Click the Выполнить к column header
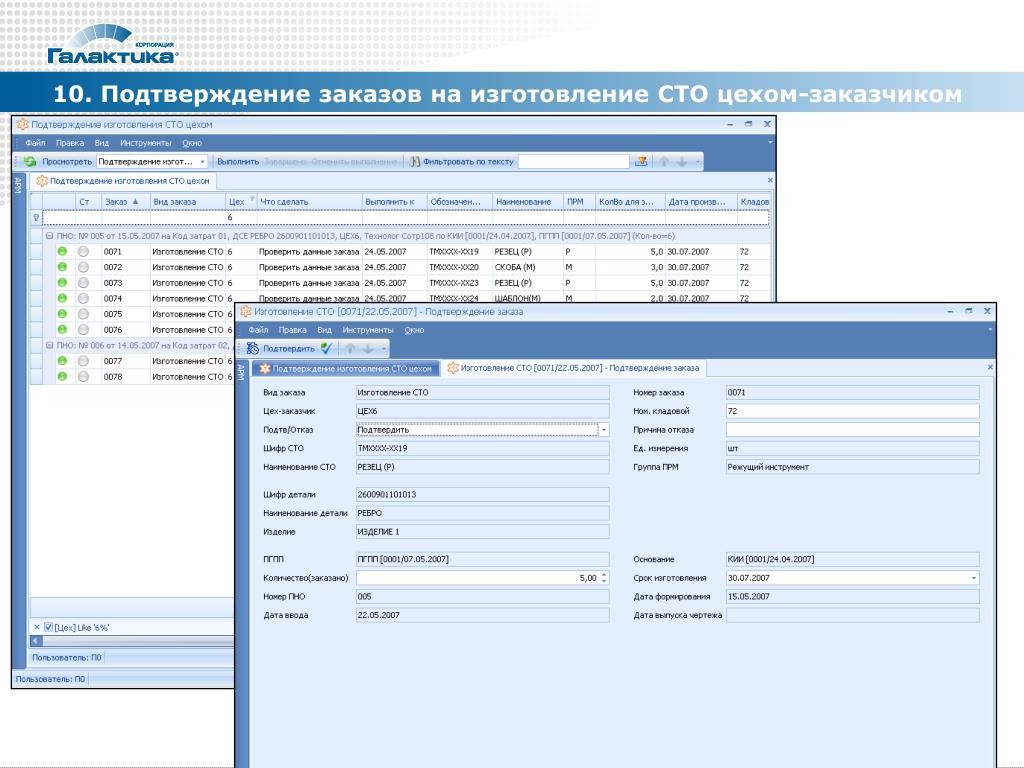Viewport: 1024px width, 768px height. pyautogui.click(x=394, y=202)
